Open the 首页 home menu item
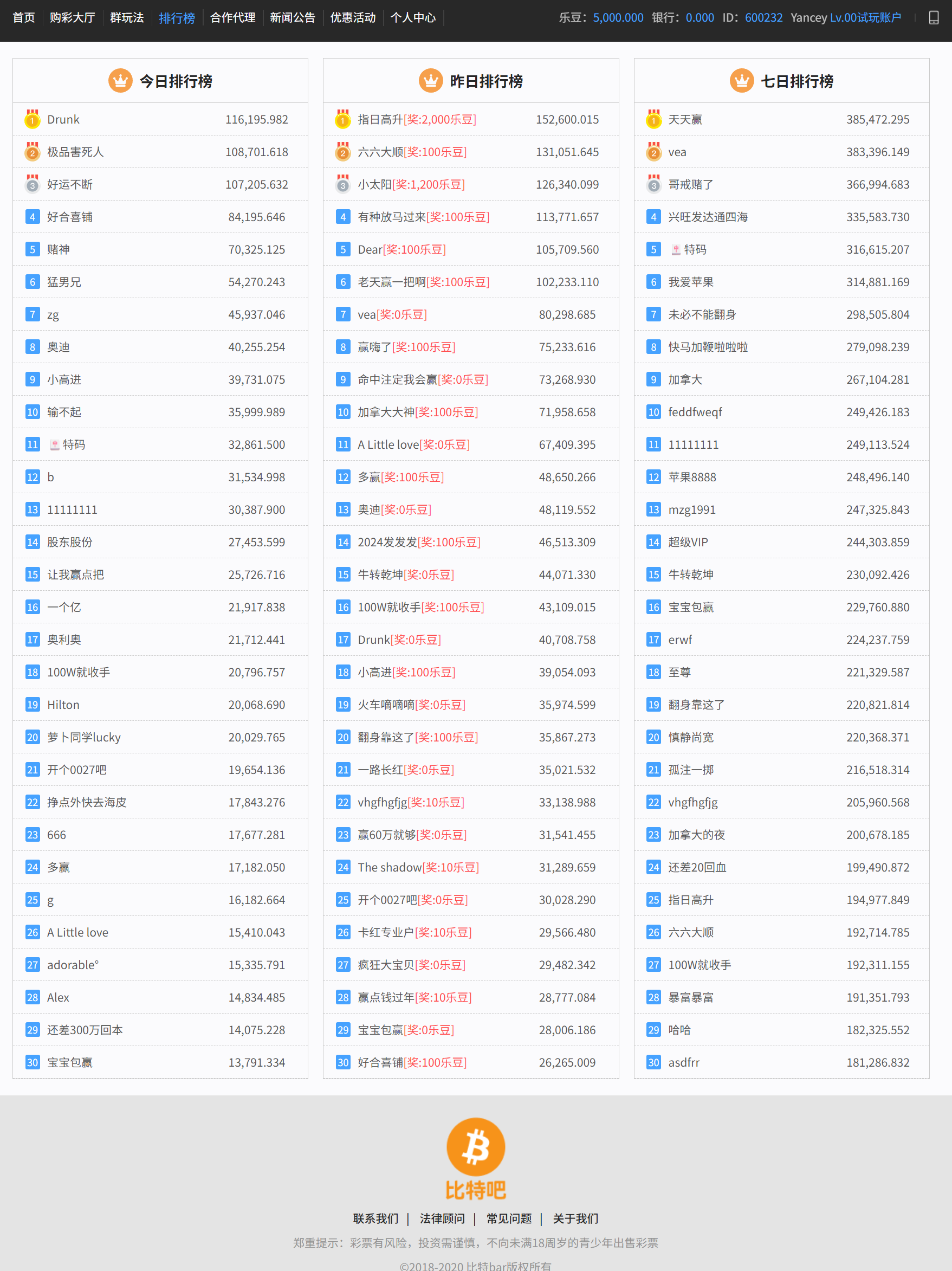952x1271 pixels. click(x=23, y=18)
